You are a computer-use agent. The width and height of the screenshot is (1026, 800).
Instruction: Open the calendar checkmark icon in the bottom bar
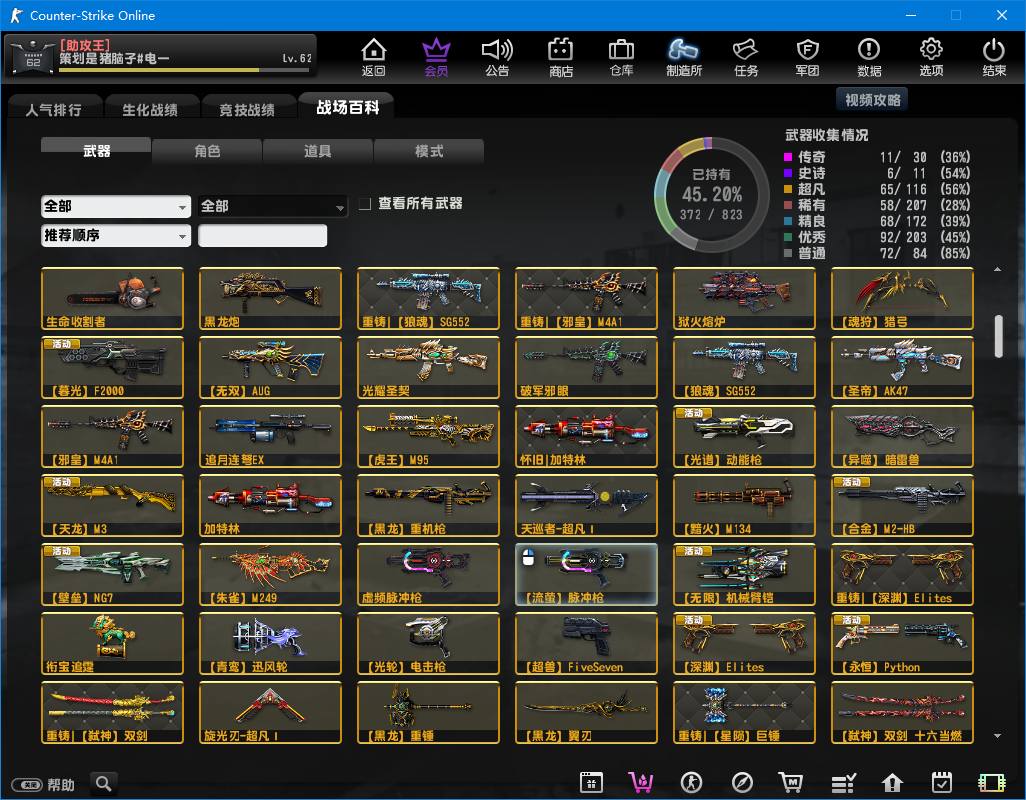click(x=942, y=782)
